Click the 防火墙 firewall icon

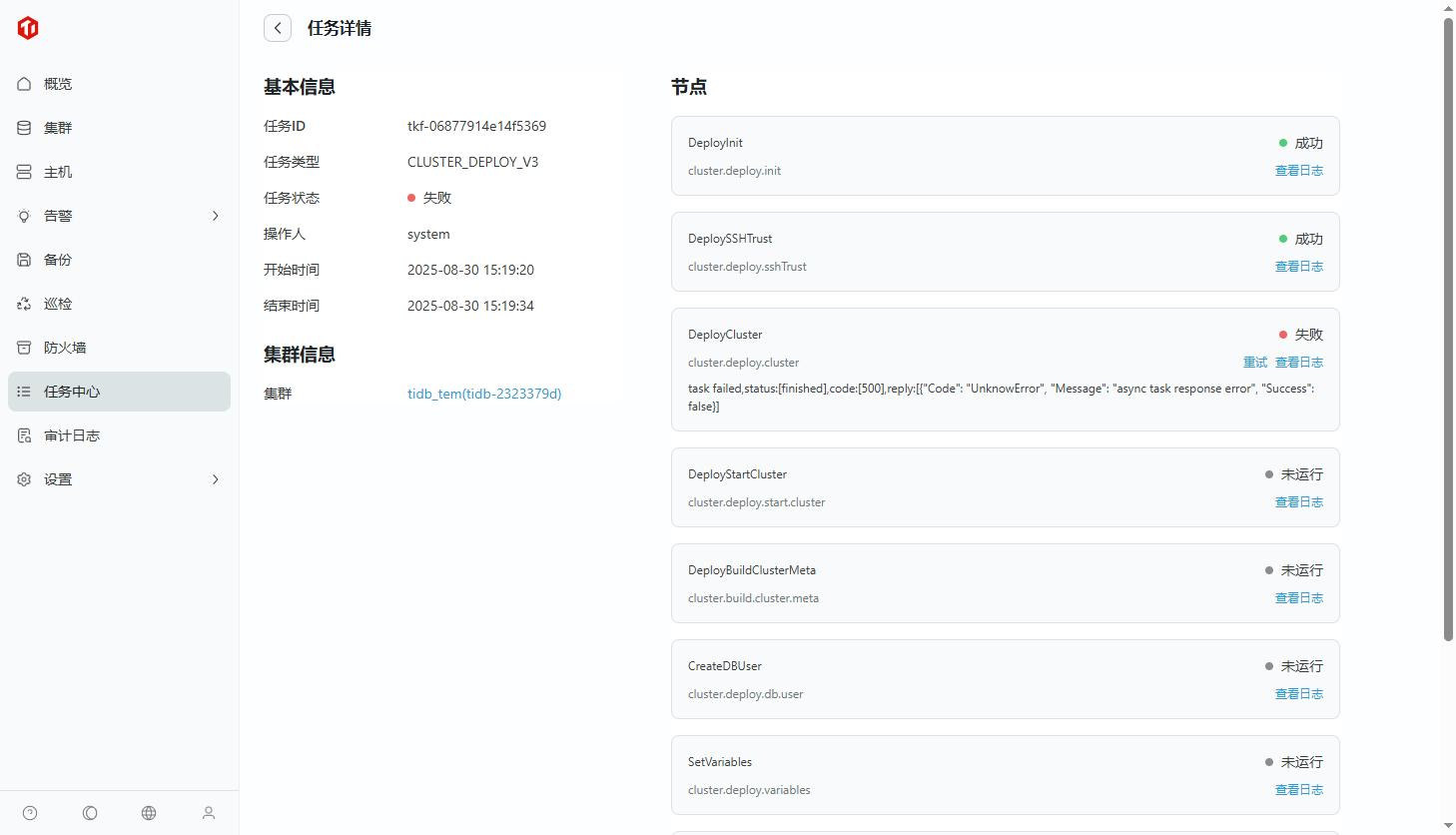click(x=24, y=348)
